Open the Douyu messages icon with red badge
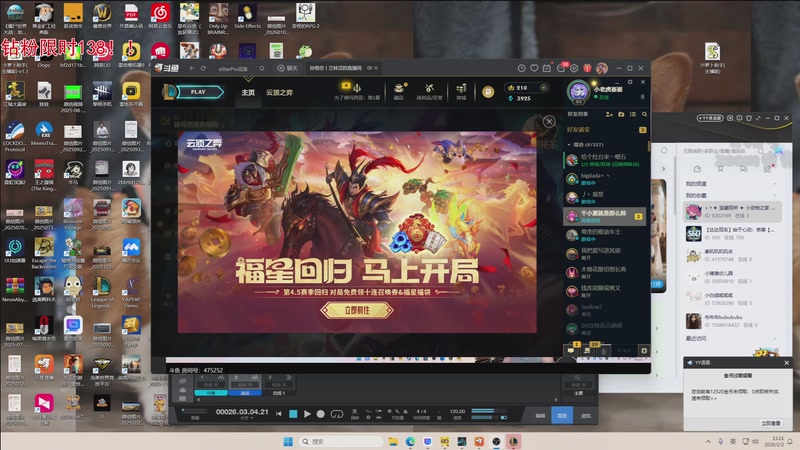Screen dimensions: 800x450 click(561, 68)
